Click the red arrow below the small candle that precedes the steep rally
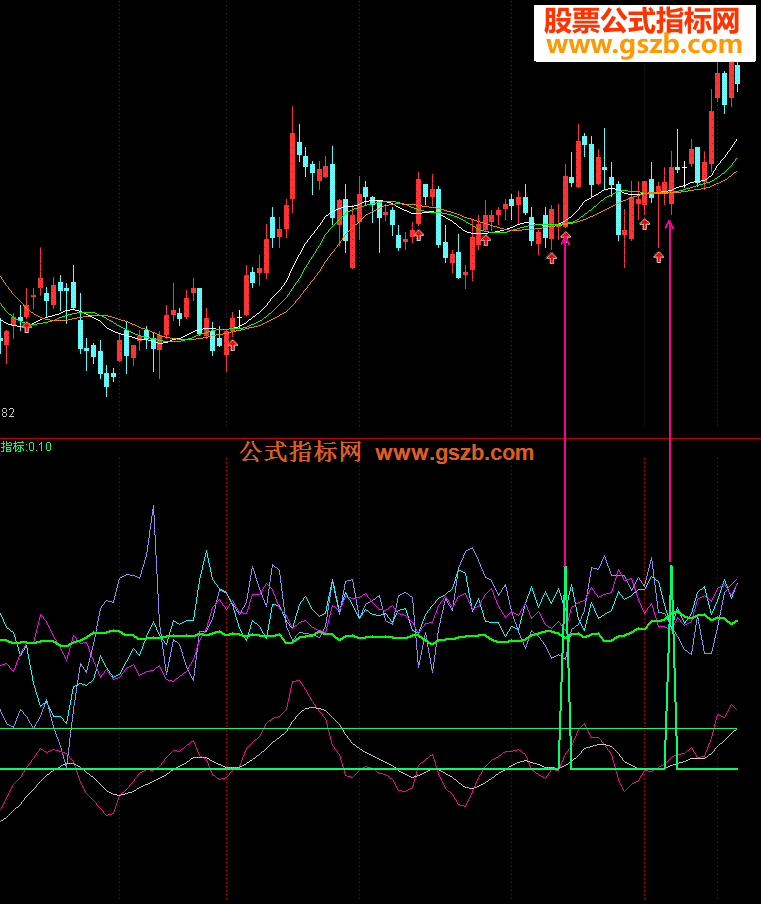The width and height of the screenshot is (761, 904). coord(232,345)
